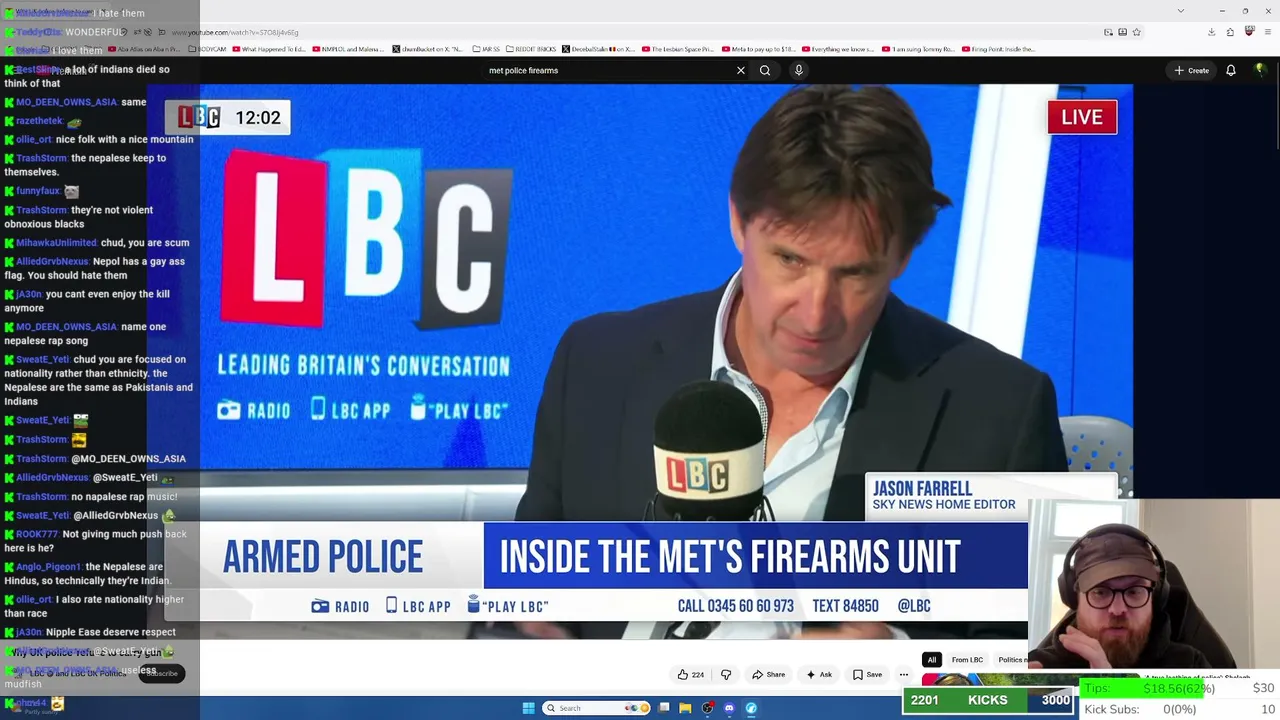The image size is (1280, 720).
Task: Click the '@MO_DEEN_OWNS_ASIA' mention in chat
Action: click(x=128, y=459)
